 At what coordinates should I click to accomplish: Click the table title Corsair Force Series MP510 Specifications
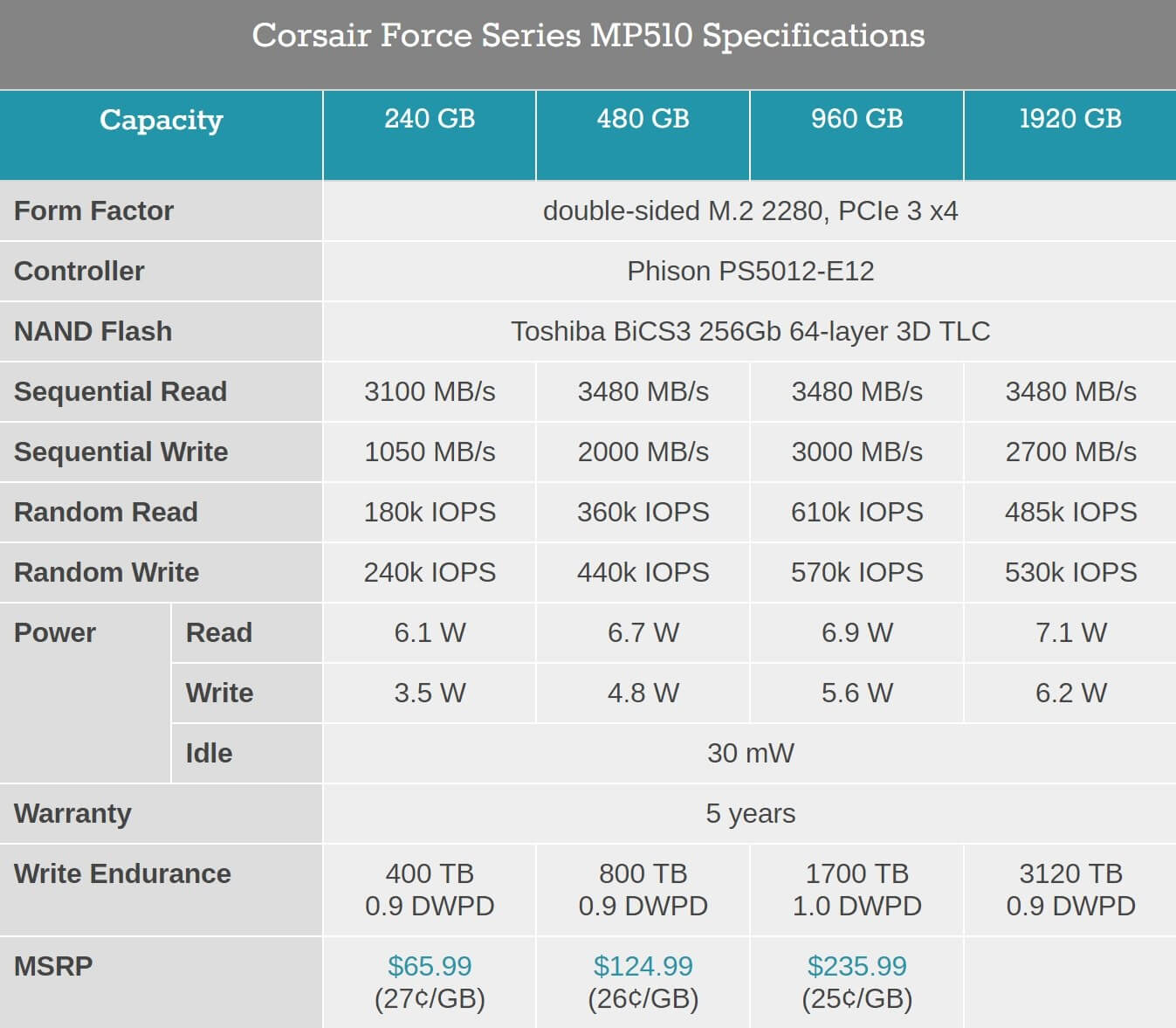click(588, 36)
